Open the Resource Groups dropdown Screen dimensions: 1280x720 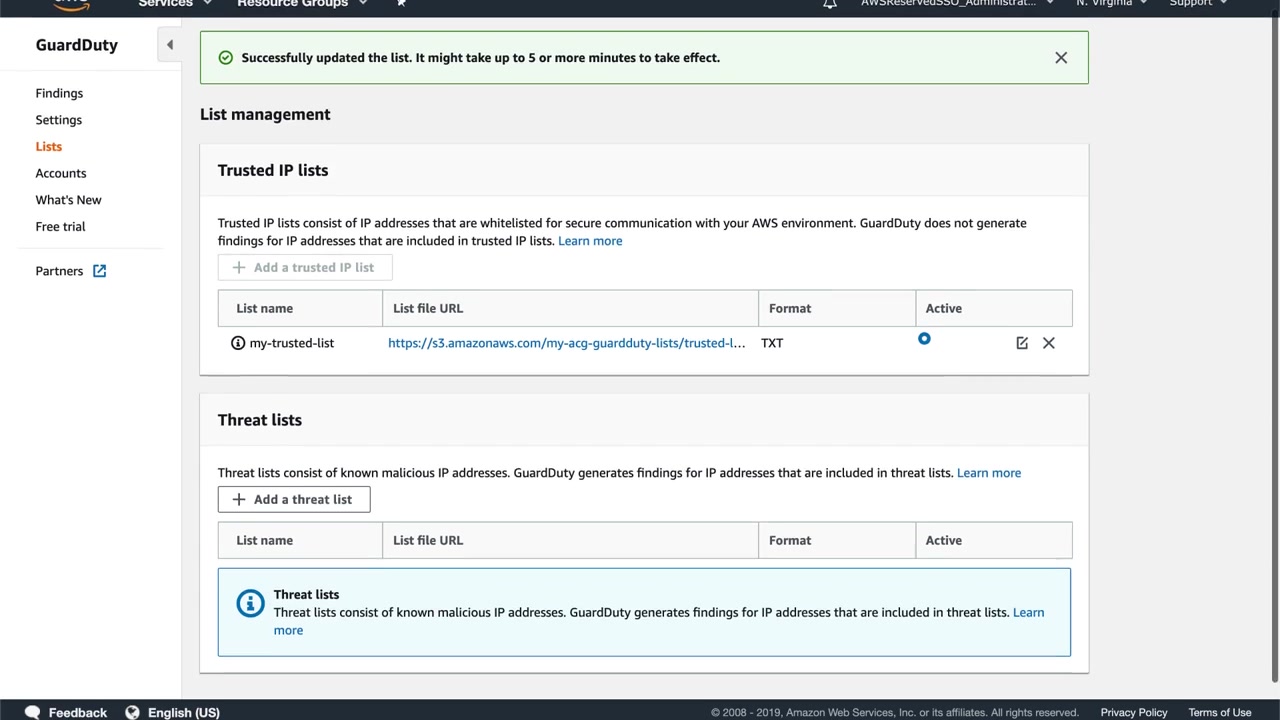point(301,4)
